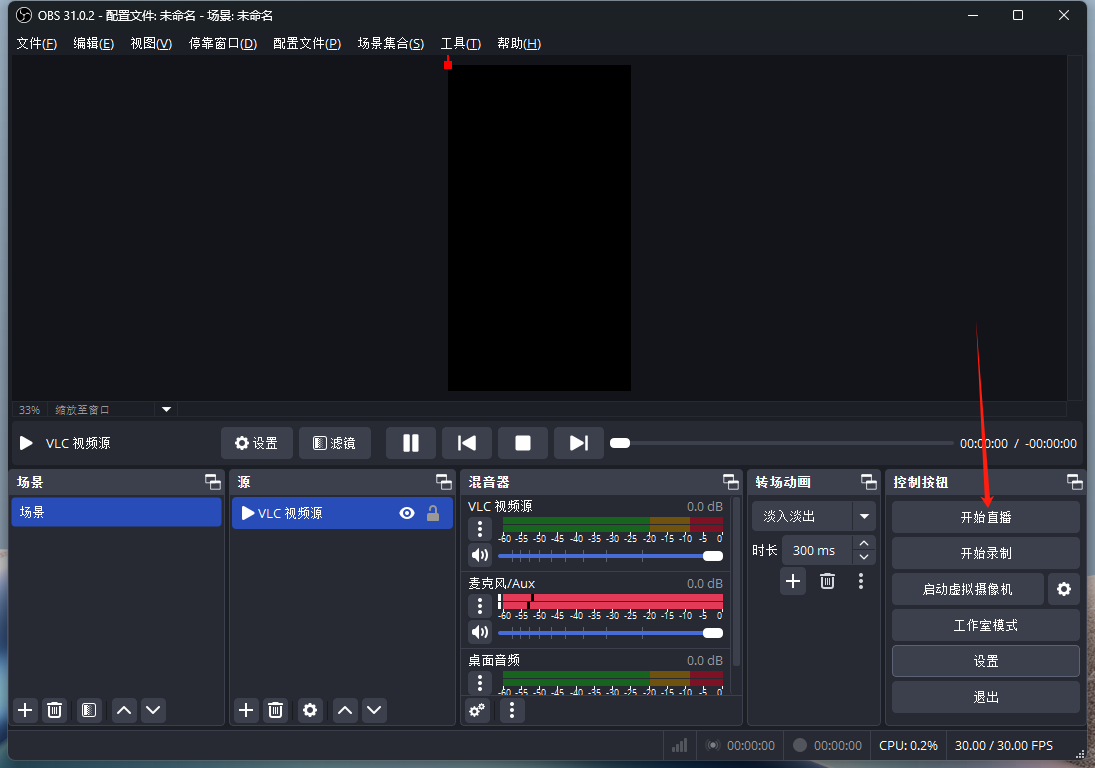
Task: Pause the VLC media playback
Action: click(410, 443)
